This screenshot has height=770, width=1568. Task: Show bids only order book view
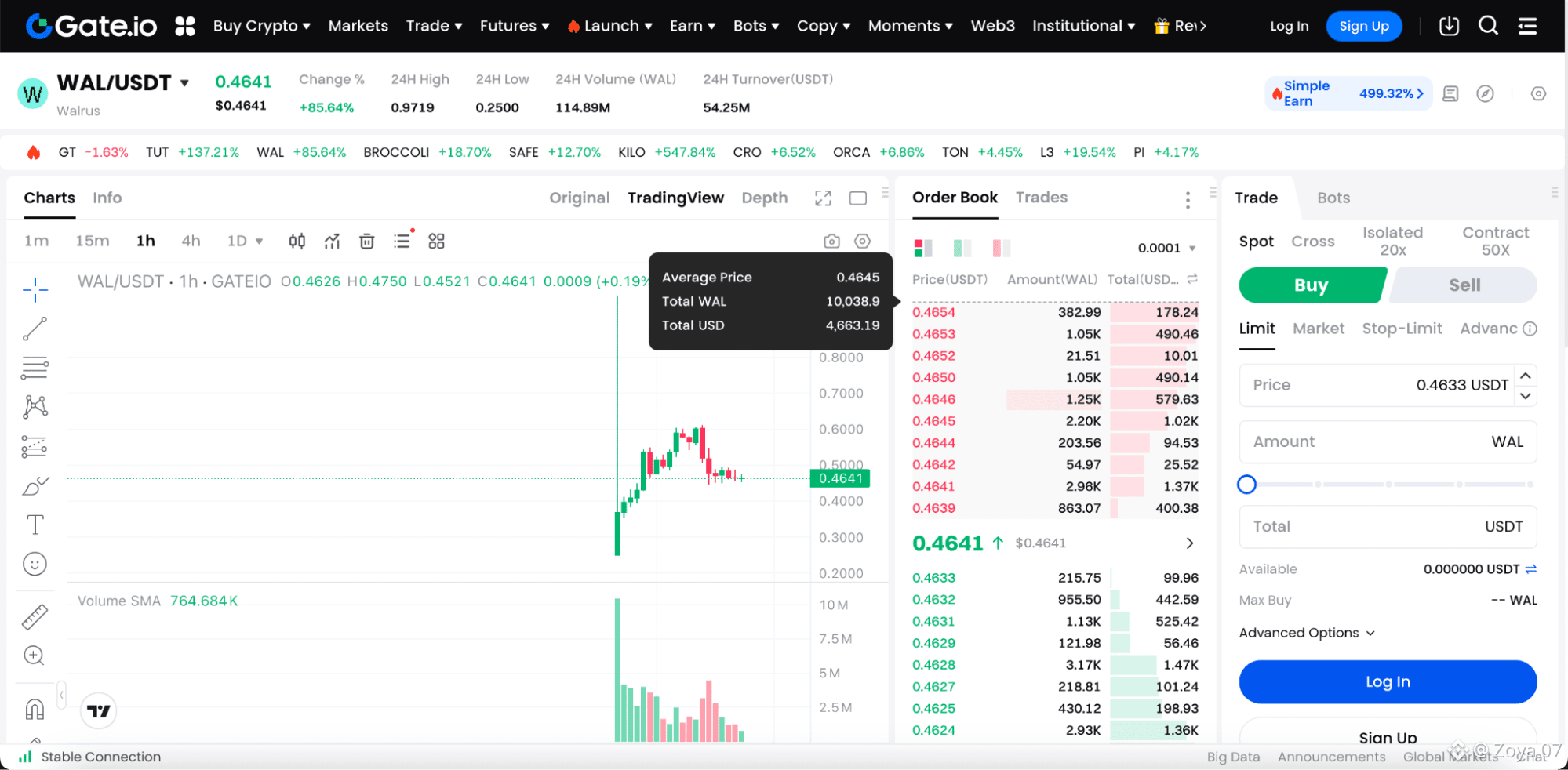tap(962, 249)
